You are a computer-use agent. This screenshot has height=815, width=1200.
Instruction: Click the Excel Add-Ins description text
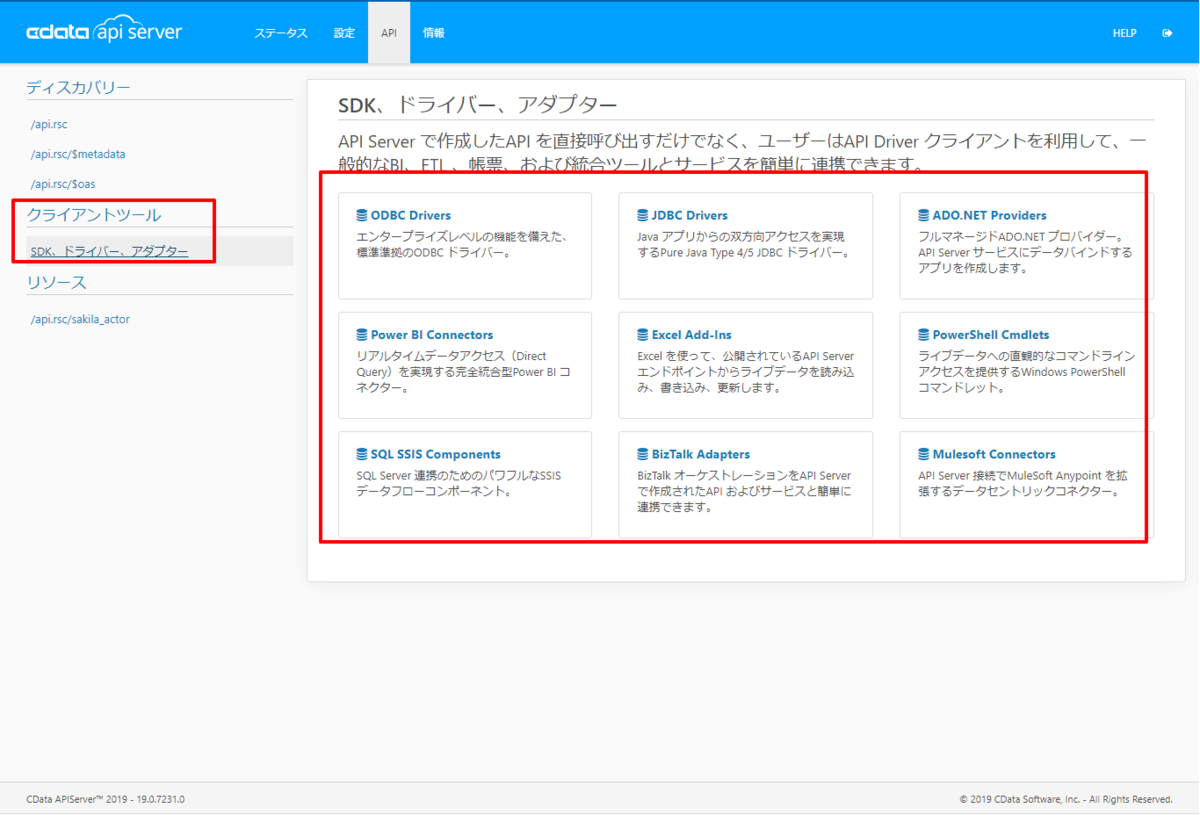tap(746, 372)
